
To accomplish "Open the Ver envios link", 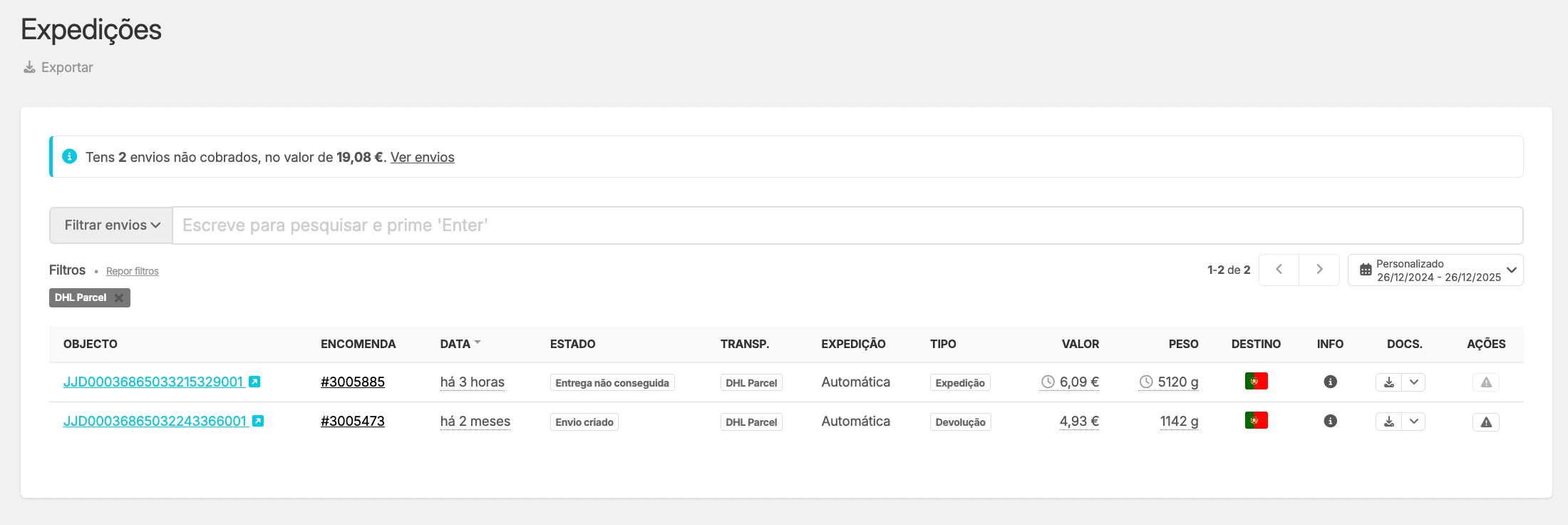I will 422,157.
